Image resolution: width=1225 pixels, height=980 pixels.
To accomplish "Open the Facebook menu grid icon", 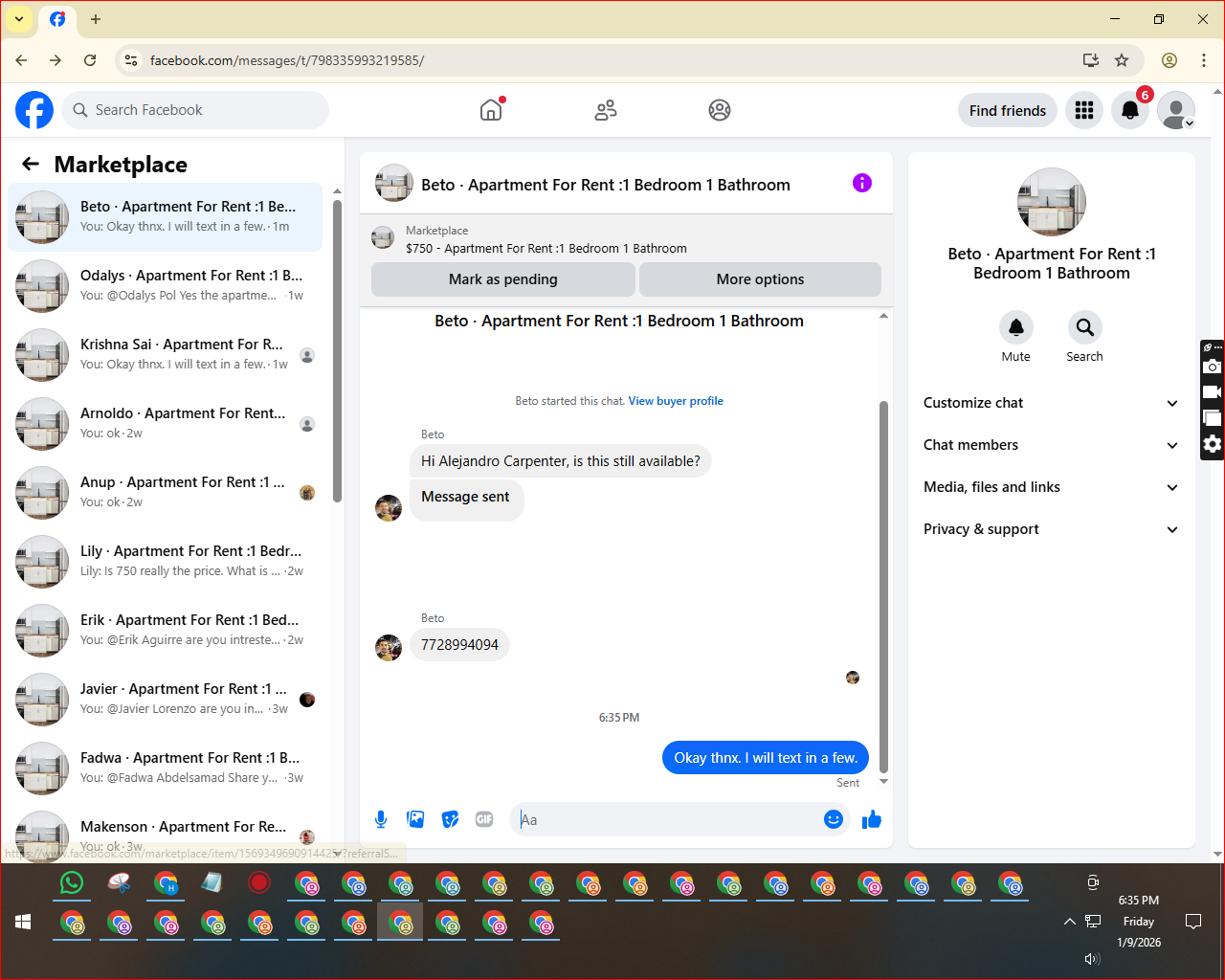I will click(x=1084, y=110).
